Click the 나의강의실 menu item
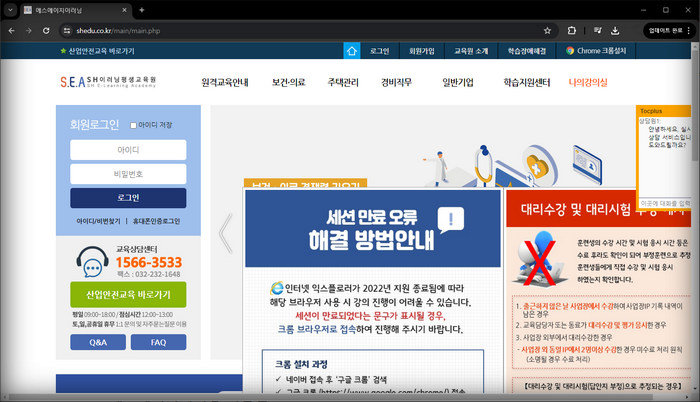Viewport: 700px width, 402px height. [x=588, y=82]
